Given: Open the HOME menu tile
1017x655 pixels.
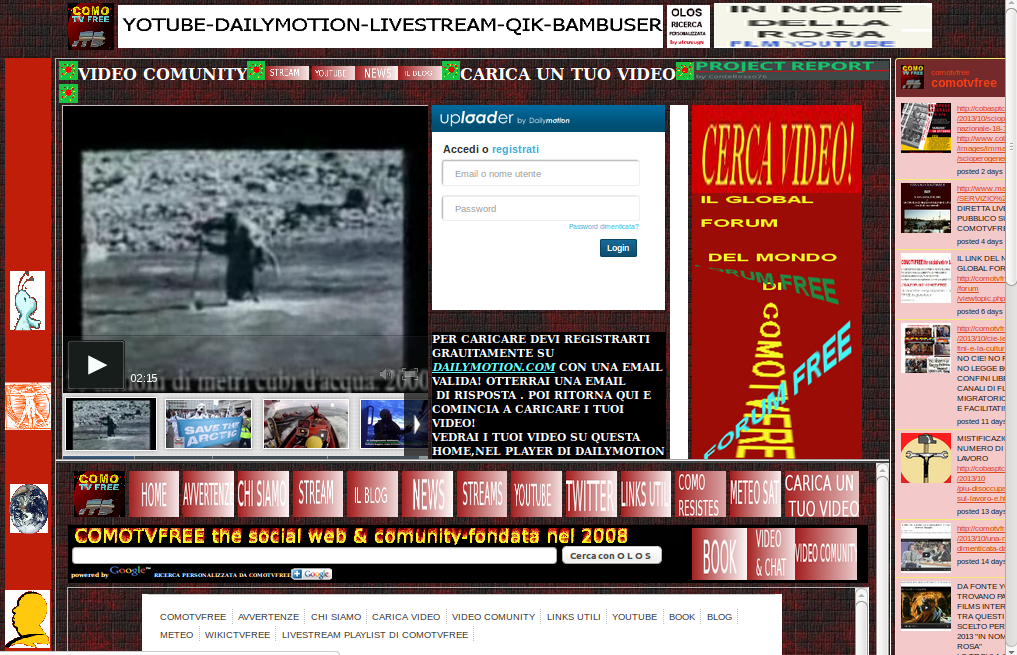Looking at the screenshot, I should (x=154, y=494).
